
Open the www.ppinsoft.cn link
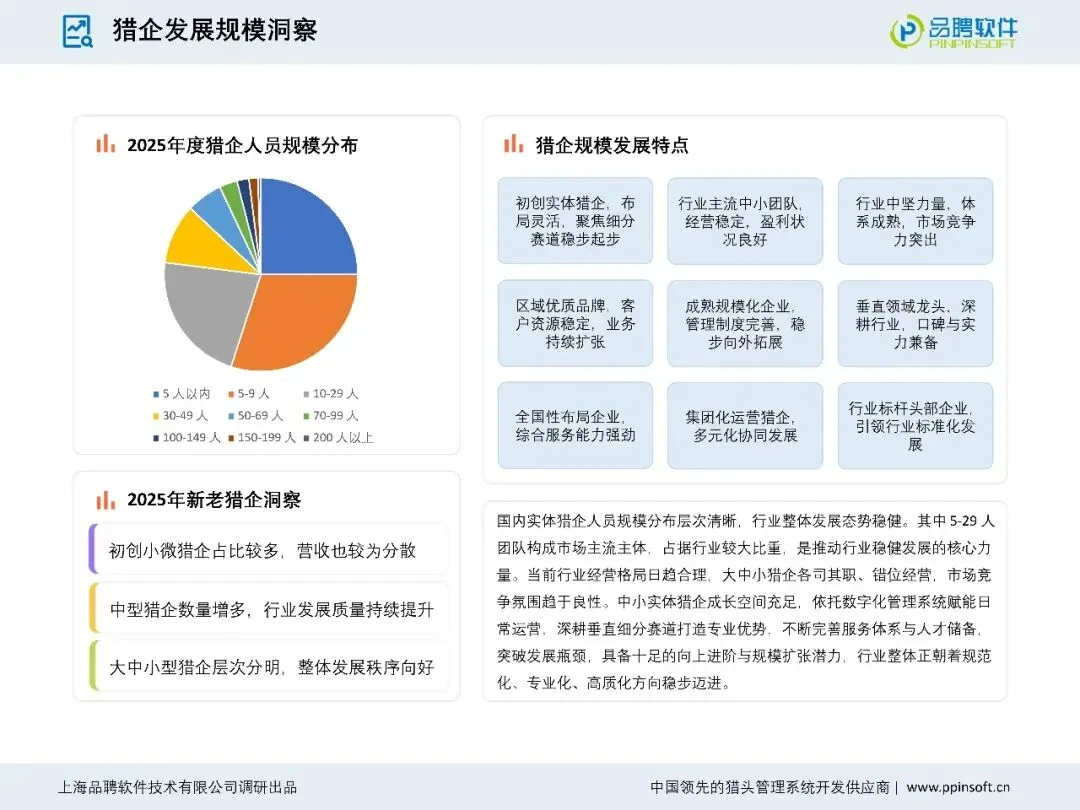957,787
